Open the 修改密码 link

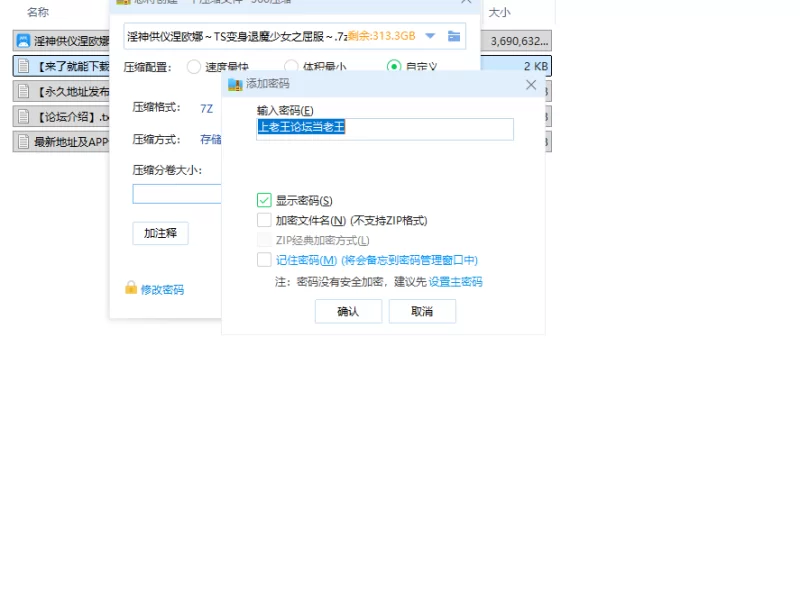click(162, 290)
